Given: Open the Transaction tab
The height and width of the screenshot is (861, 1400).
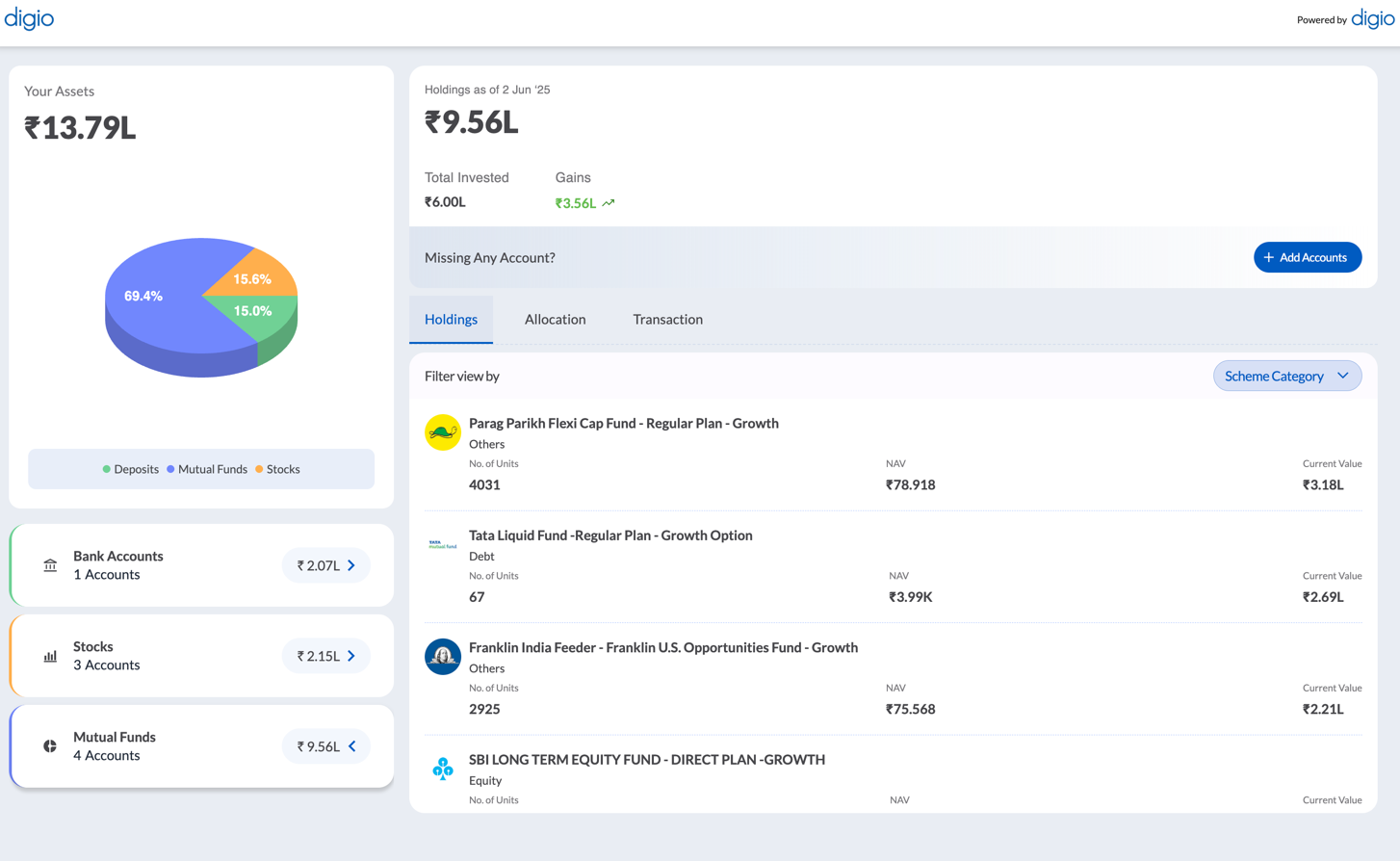Looking at the screenshot, I should pos(667,319).
